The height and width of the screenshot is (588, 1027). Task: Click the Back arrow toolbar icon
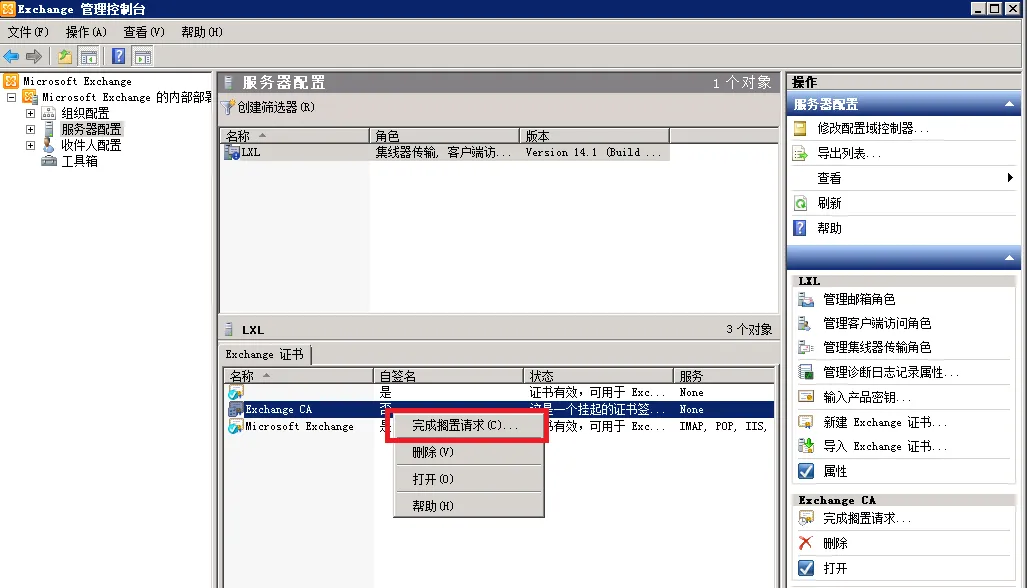[11, 56]
